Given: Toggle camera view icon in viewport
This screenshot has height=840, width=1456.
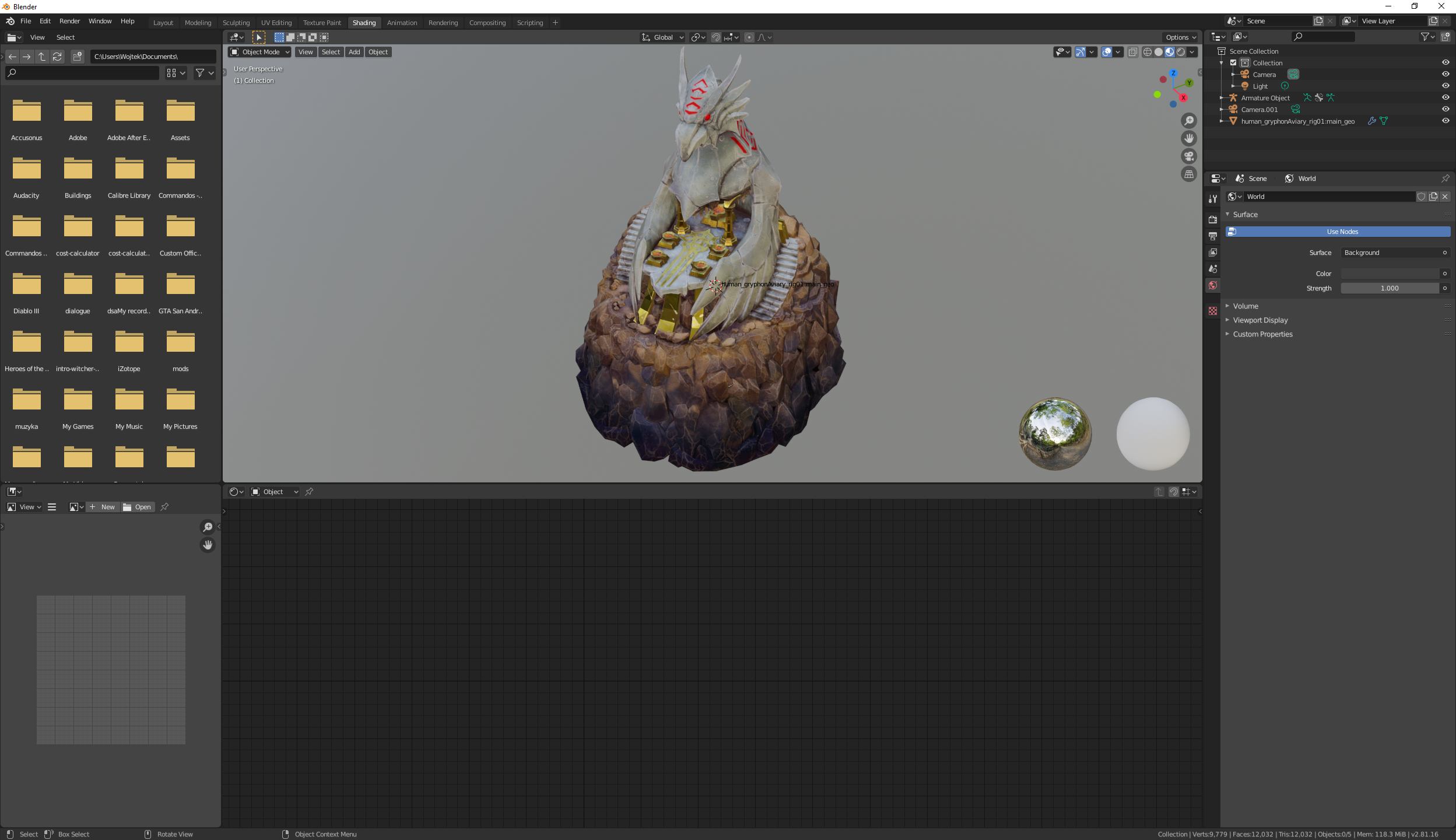Looking at the screenshot, I should (1189, 156).
